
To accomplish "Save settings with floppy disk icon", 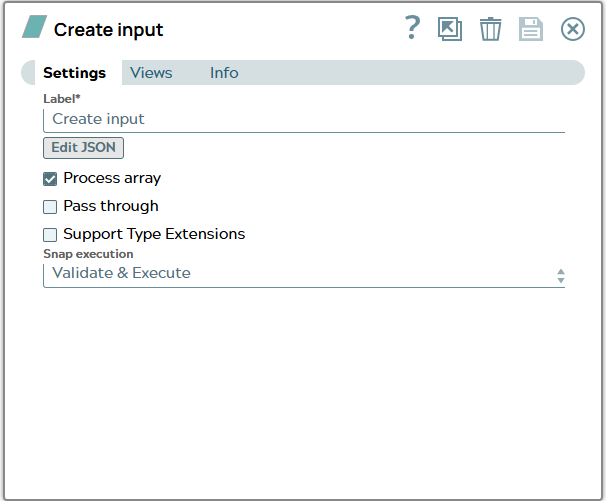I will click(x=531, y=29).
